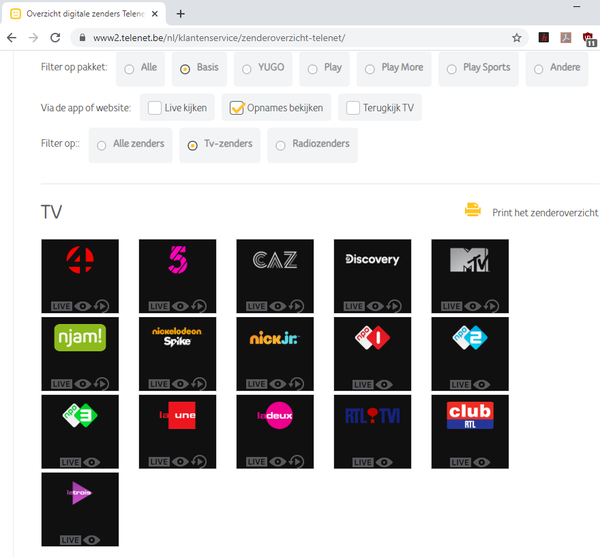Click the yellow printer icon
Screen dimensions: 600x558
473,210
